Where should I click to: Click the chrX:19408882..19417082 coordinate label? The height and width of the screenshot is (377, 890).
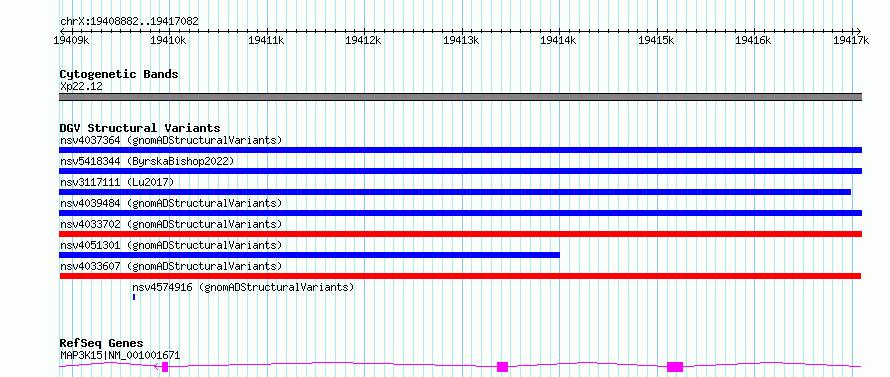pyautogui.click(x=129, y=21)
